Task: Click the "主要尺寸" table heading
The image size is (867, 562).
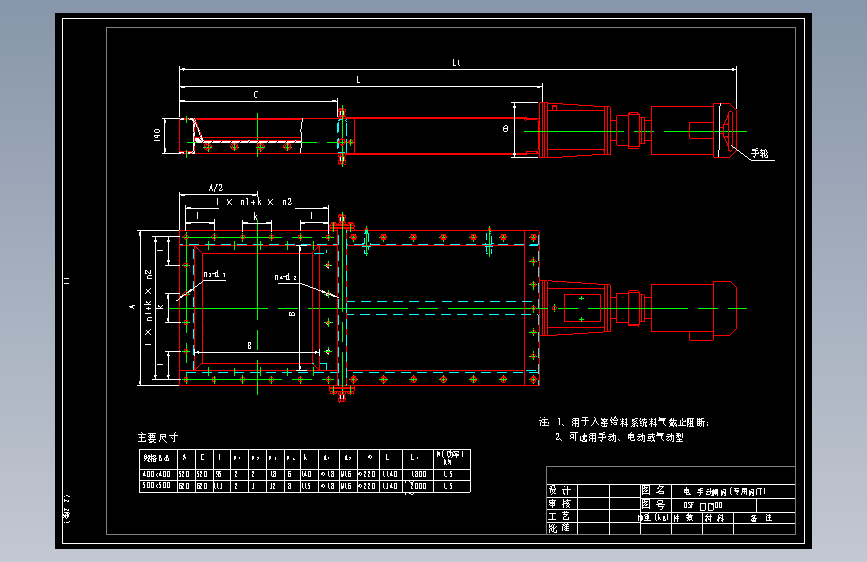Action: (158, 438)
